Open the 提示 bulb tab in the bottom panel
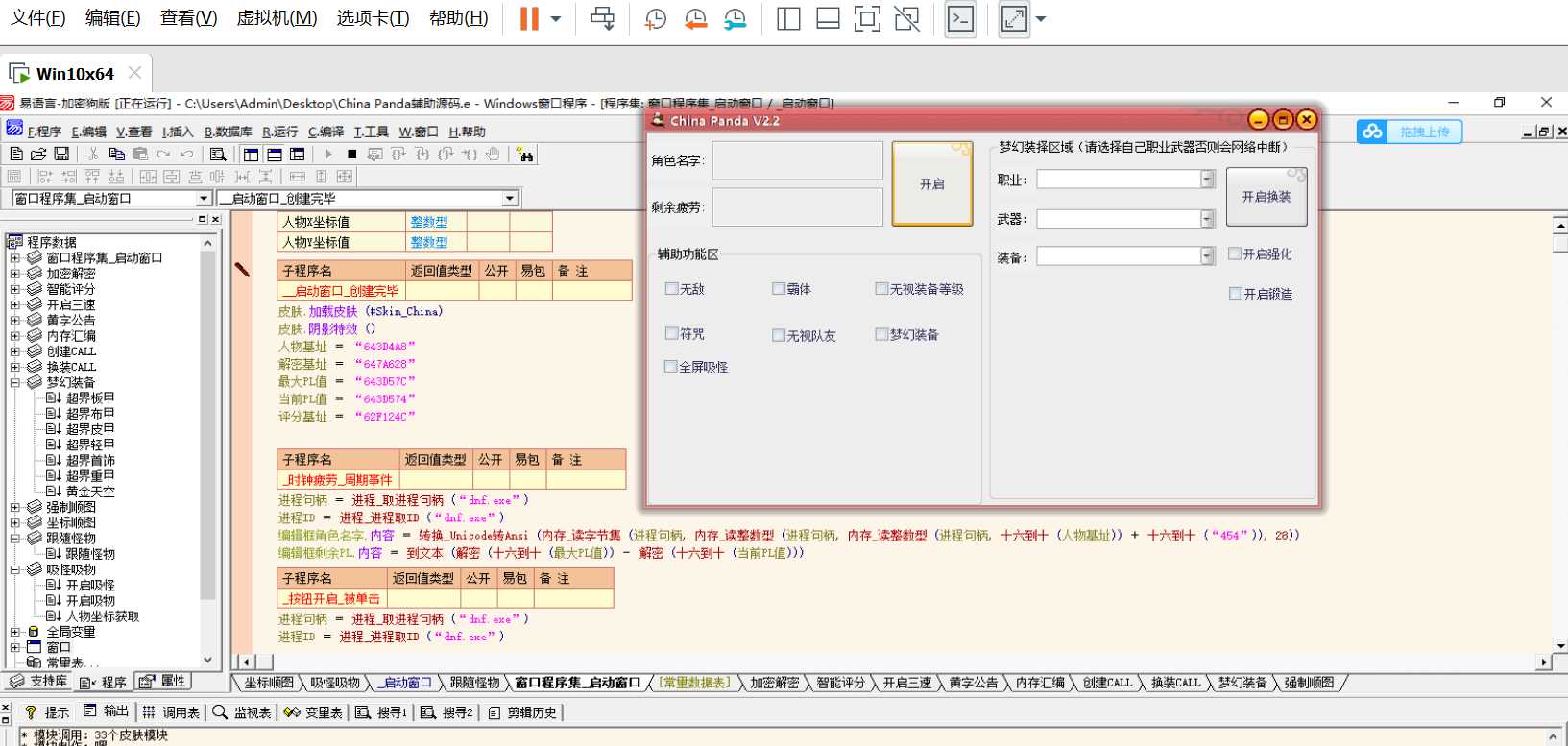This screenshot has width=1568, height=746. pyautogui.click(x=46, y=711)
